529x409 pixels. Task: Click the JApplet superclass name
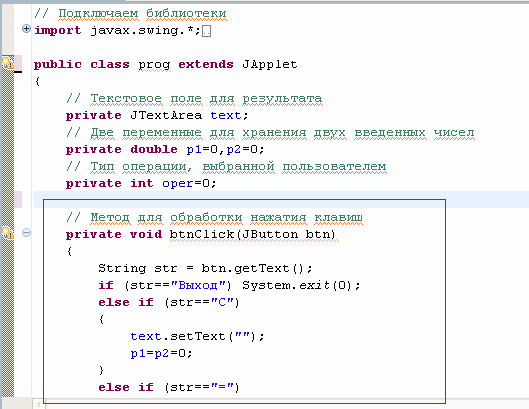coord(270,64)
